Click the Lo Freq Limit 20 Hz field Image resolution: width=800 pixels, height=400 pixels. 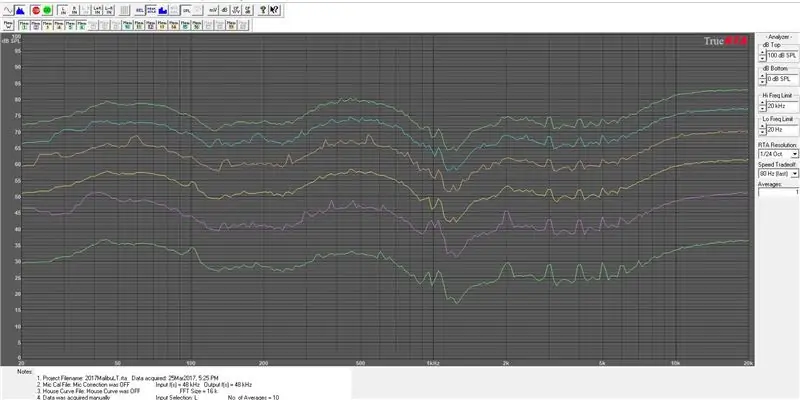click(x=782, y=129)
